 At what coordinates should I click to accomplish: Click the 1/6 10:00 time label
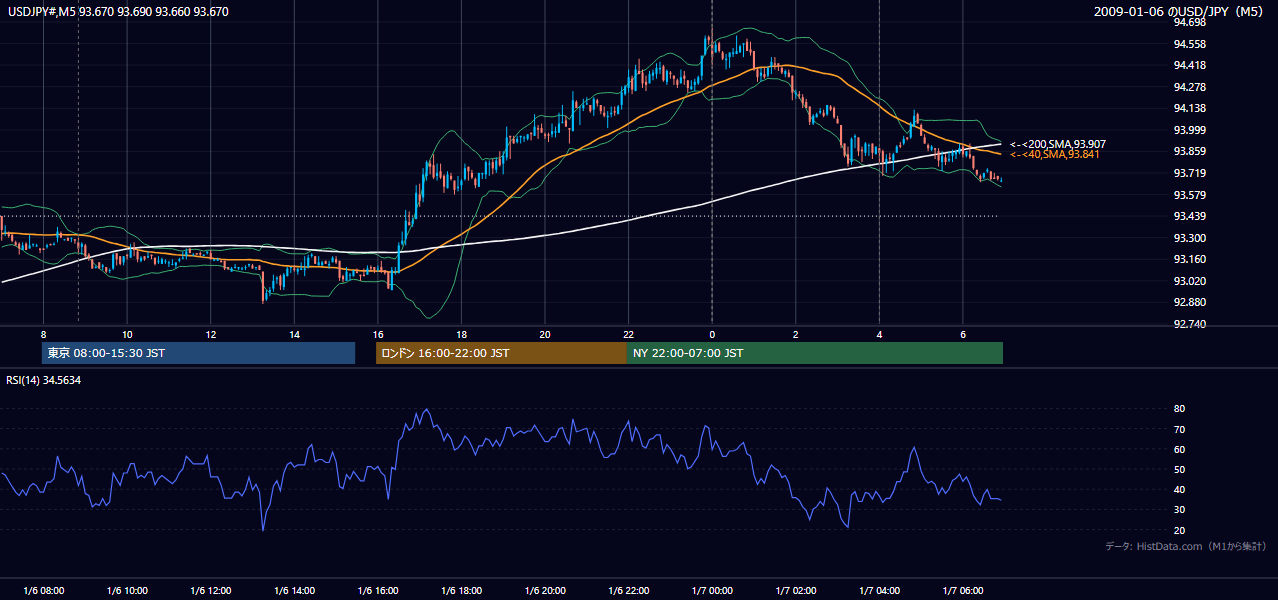pyautogui.click(x=127, y=591)
